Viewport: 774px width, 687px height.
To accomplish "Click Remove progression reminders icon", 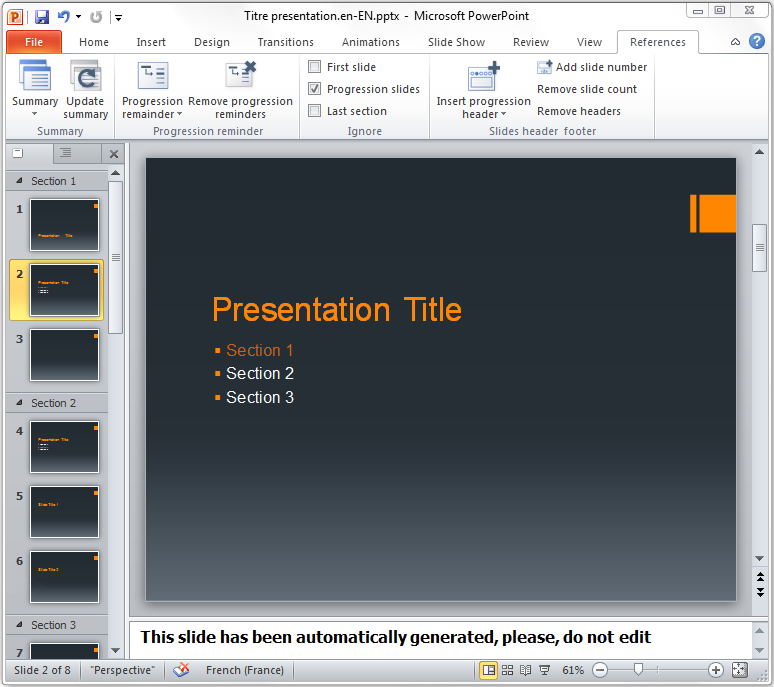I will tap(240, 75).
